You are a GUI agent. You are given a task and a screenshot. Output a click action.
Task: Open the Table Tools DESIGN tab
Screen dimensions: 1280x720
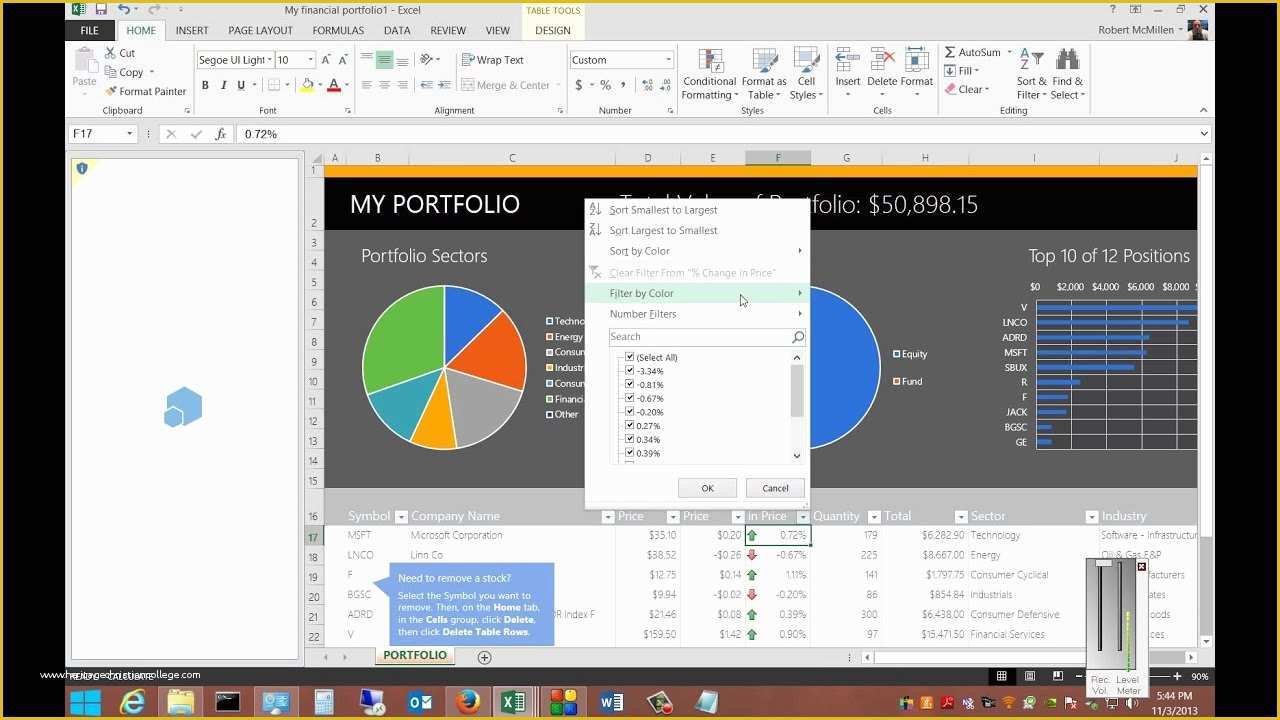553,31
